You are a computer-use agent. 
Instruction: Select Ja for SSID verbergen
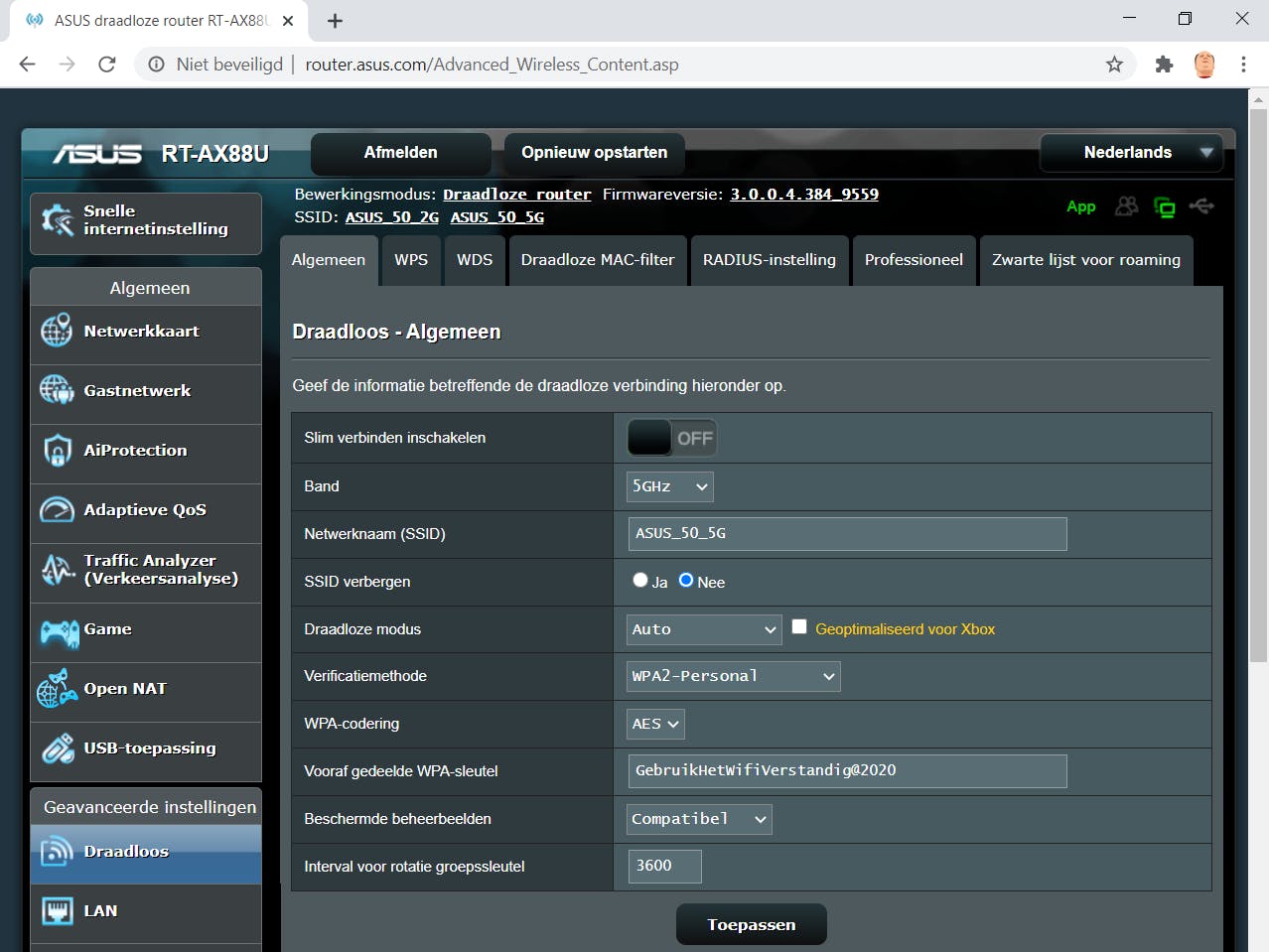[640, 580]
